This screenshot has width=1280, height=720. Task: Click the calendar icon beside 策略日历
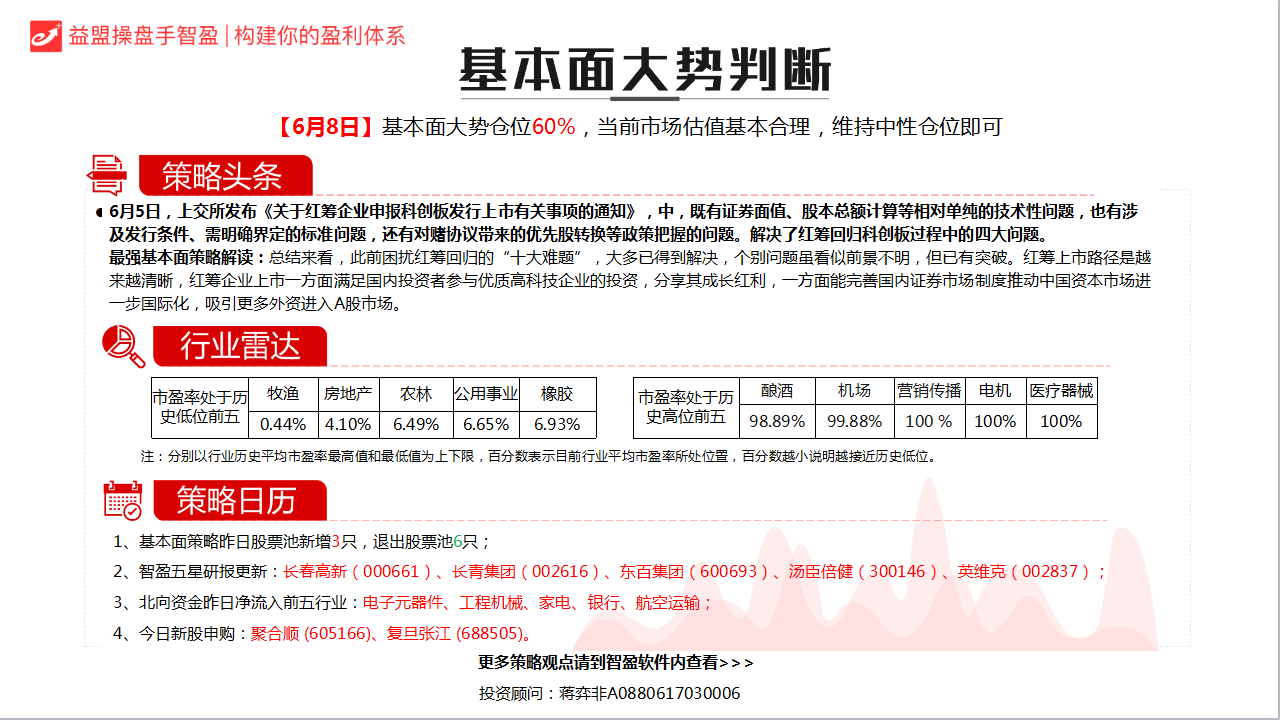click(x=123, y=500)
